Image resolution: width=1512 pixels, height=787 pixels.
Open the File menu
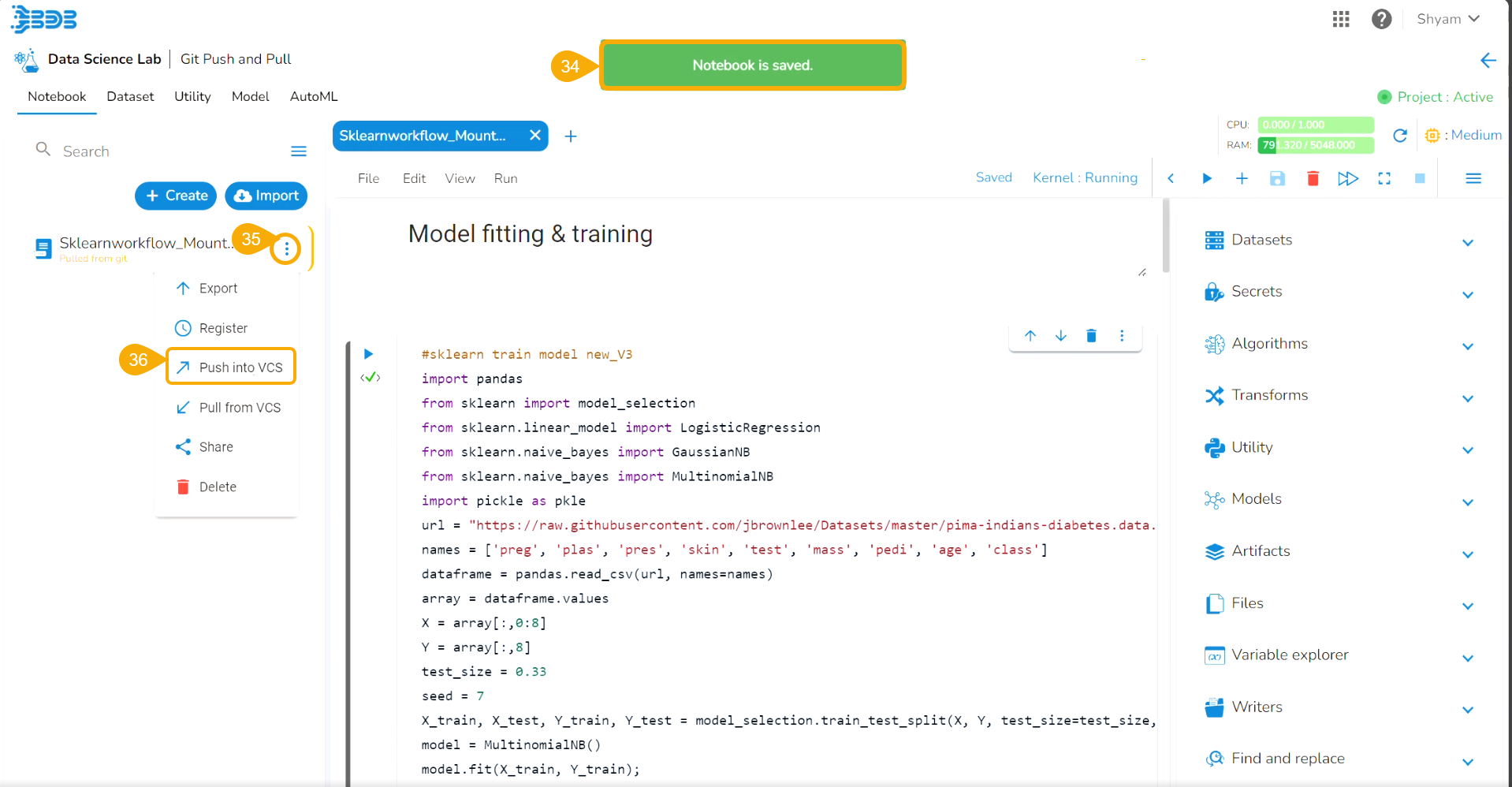coord(368,179)
